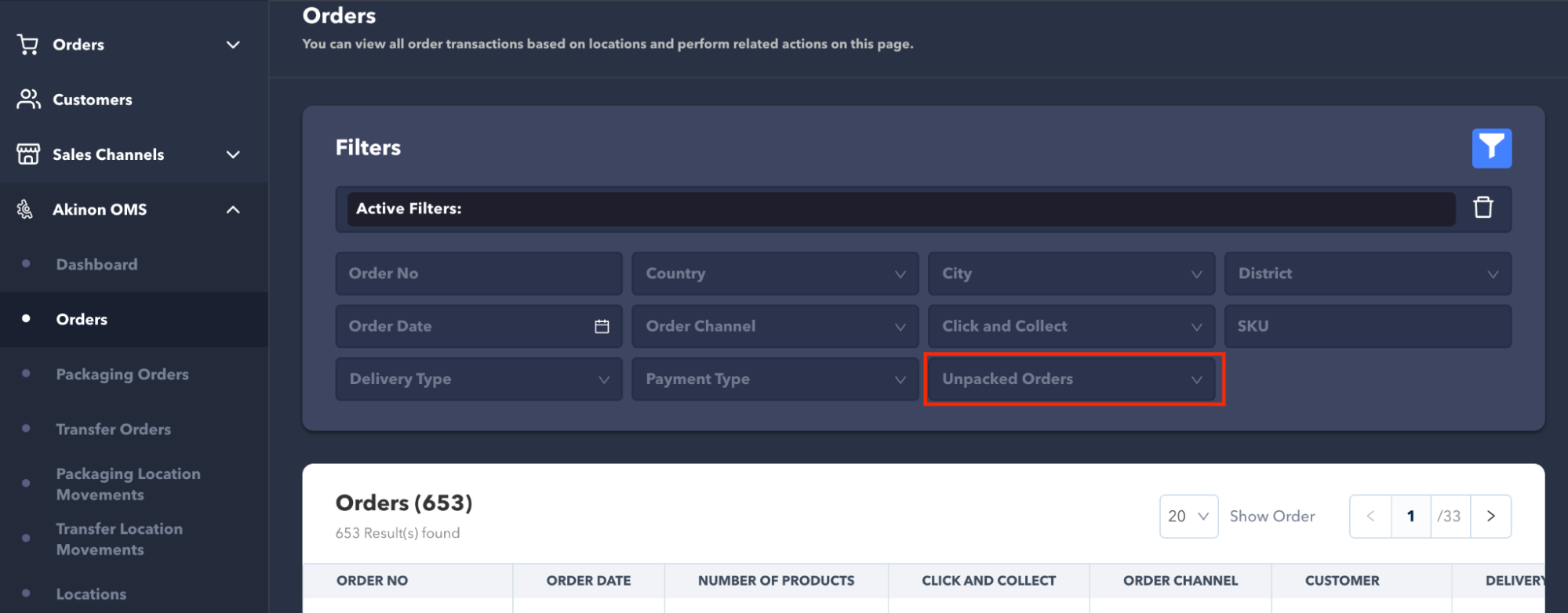The height and width of the screenshot is (613, 1568).
Task: Click the Order No input field
Action: (x=478, y=274)
